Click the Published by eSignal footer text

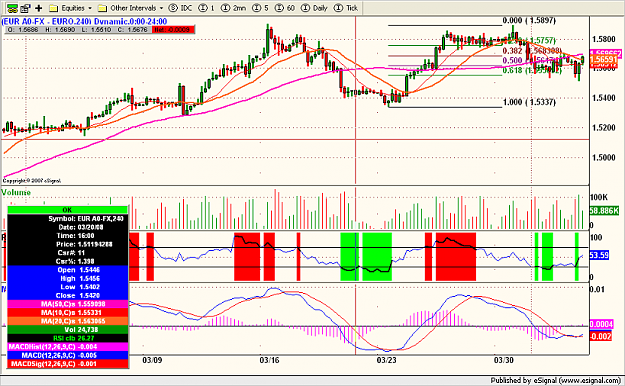555,380
